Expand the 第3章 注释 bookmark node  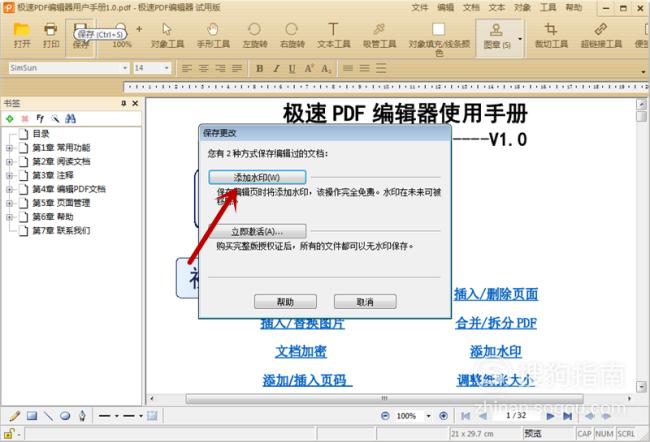coord(10,176)
